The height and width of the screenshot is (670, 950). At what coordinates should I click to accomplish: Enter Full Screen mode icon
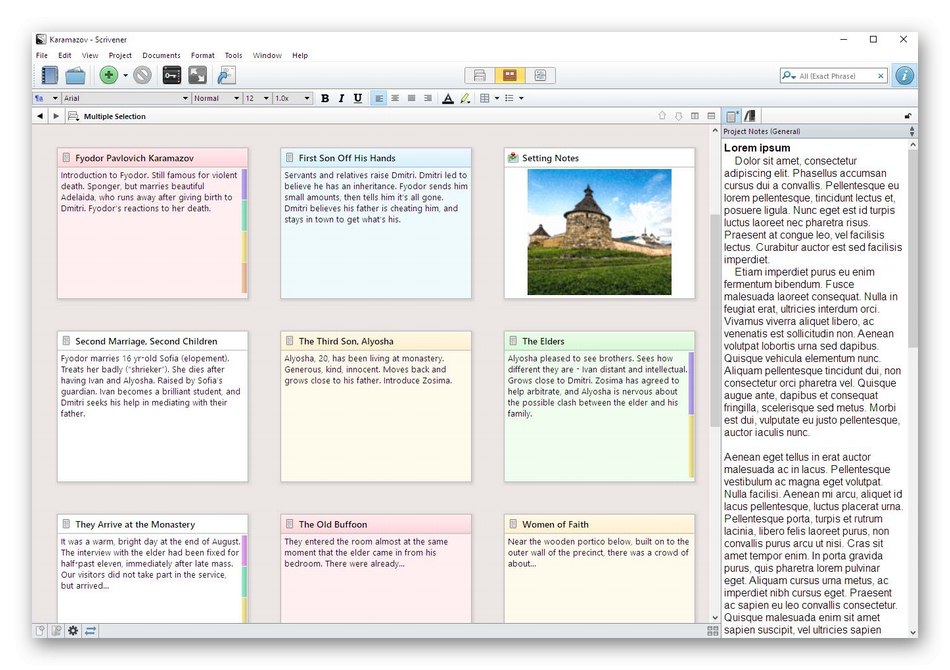point(198,75)
